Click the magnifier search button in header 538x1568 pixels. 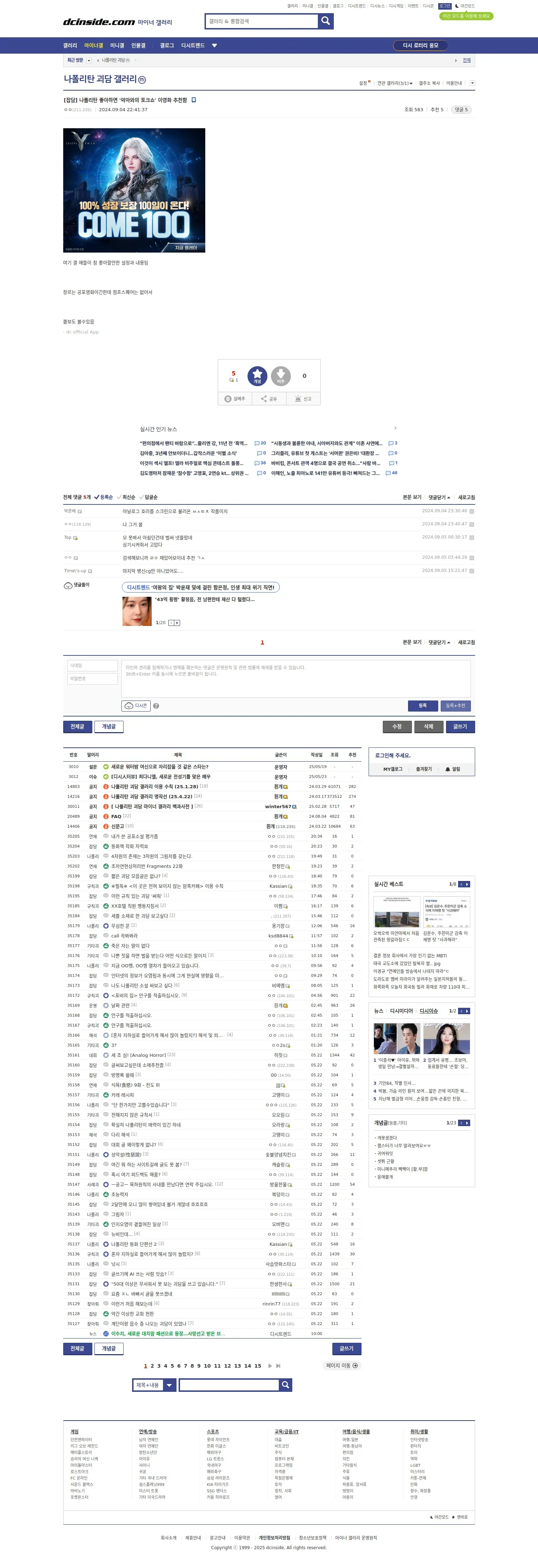pyautogui.click(x=326, y=21)
